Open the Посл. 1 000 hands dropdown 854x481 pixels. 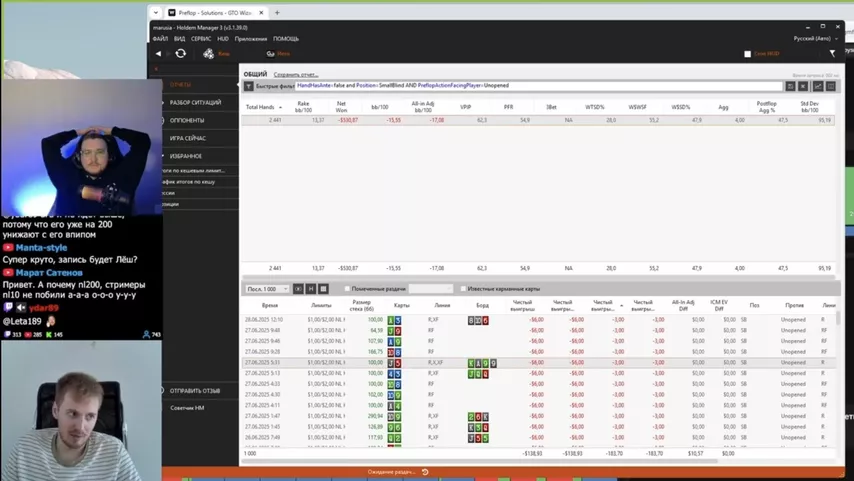pos(267,289)
